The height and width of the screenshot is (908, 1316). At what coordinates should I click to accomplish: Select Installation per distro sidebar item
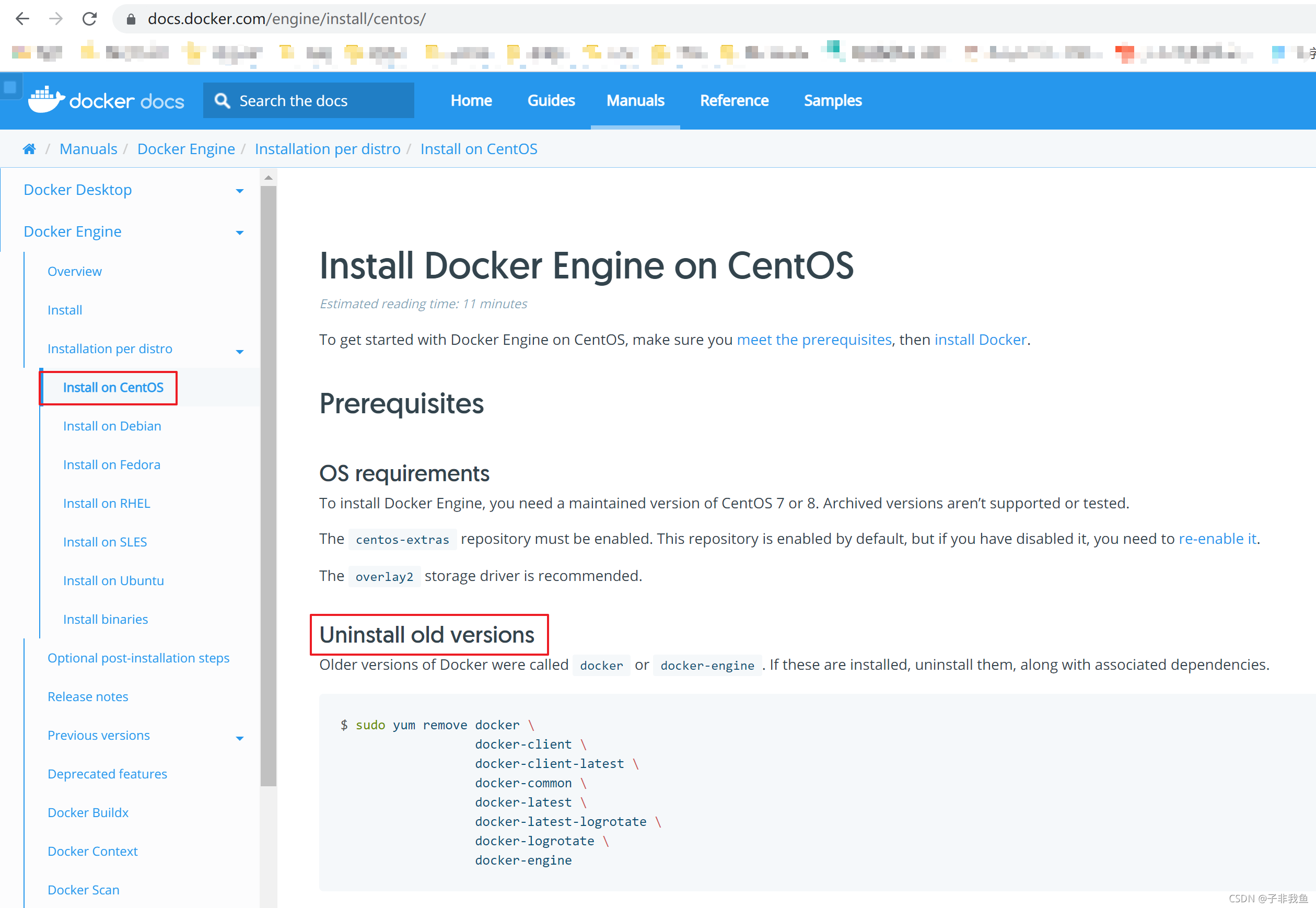click(110, 349)
